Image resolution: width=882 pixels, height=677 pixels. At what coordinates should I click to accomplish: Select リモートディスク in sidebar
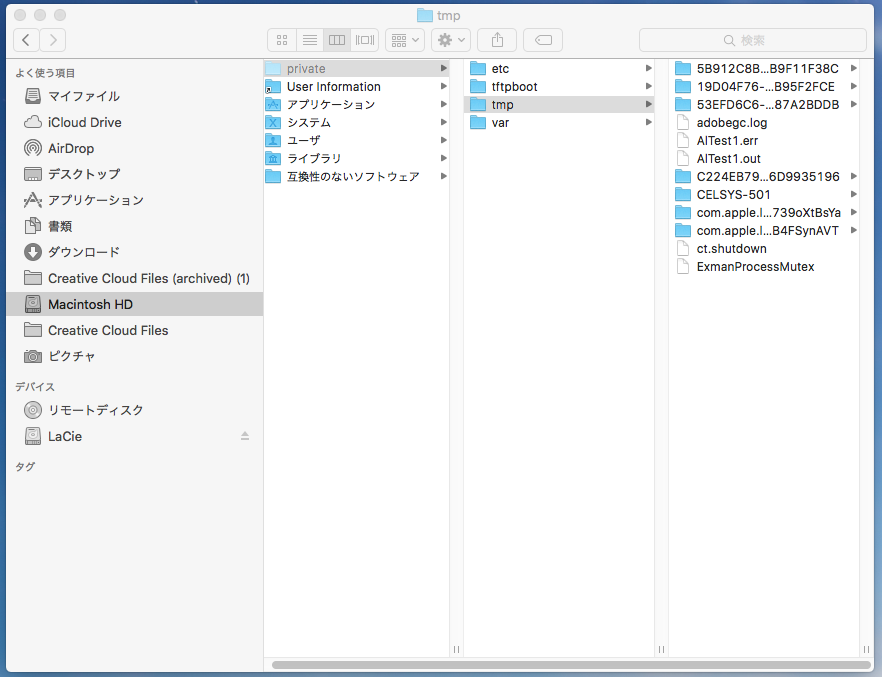tap(96, 410)
